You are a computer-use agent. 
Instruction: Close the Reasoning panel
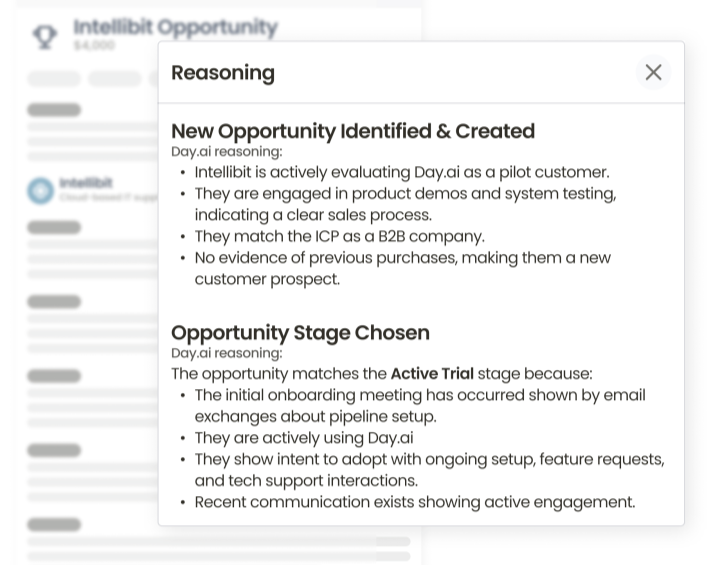[x=653, y=72]
